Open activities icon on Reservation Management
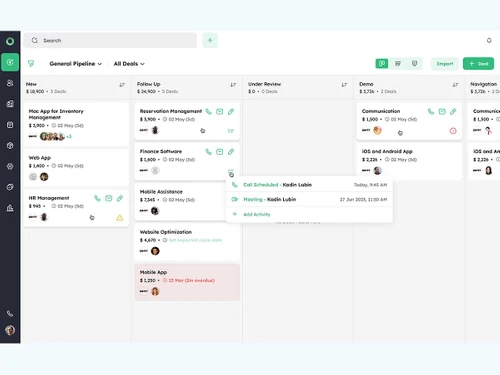Viewport: 500px width, 375px height. [231, 131]
